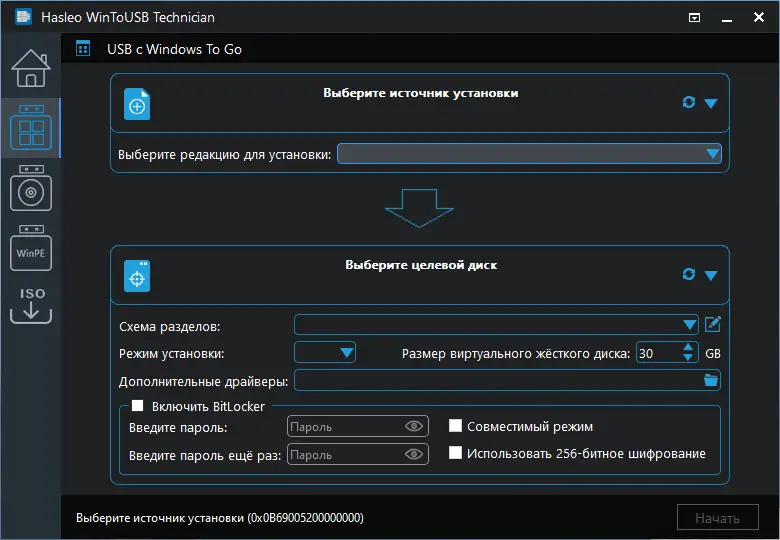Screen dimensions: 780x540
Task: Open the Windows installation USB sidebar icon
Action: pos(31,188)
